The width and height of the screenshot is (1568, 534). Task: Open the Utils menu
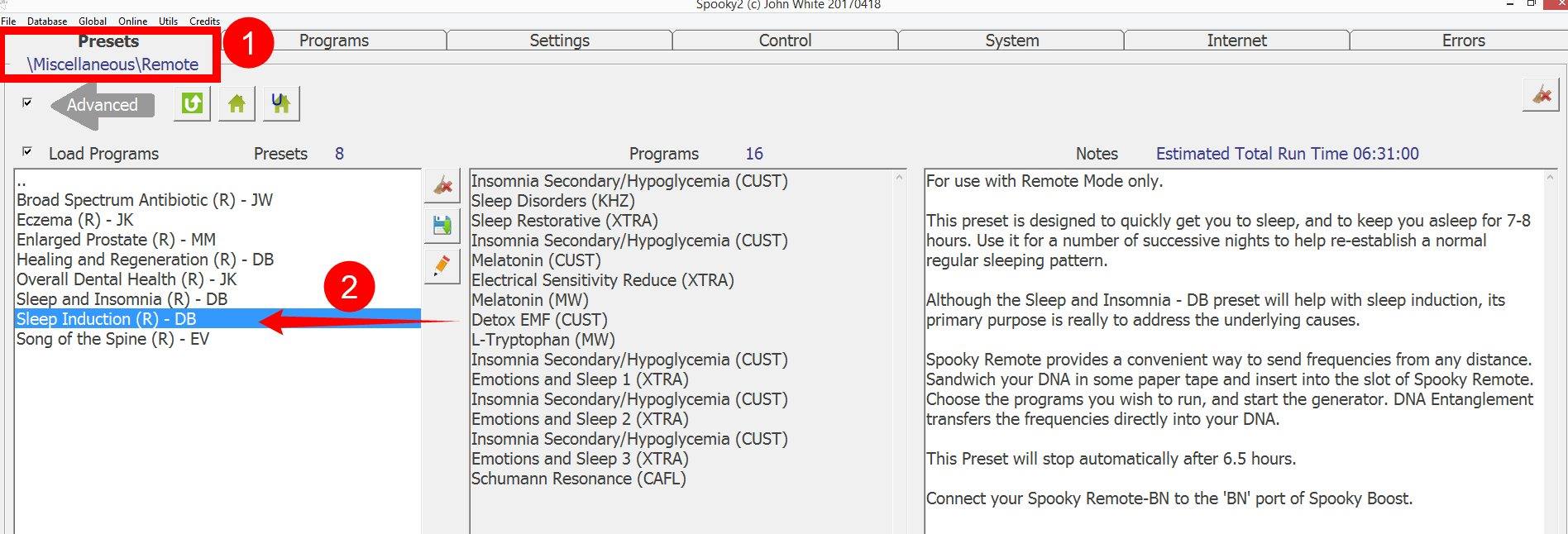168,21
